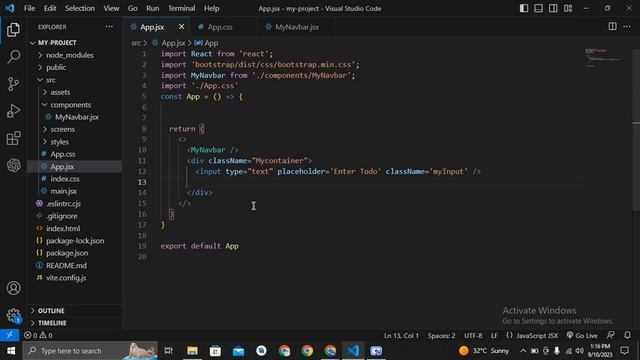Open the Run and Debug view
The width and height of the screenshot is (640, 360).
[13, 111]
